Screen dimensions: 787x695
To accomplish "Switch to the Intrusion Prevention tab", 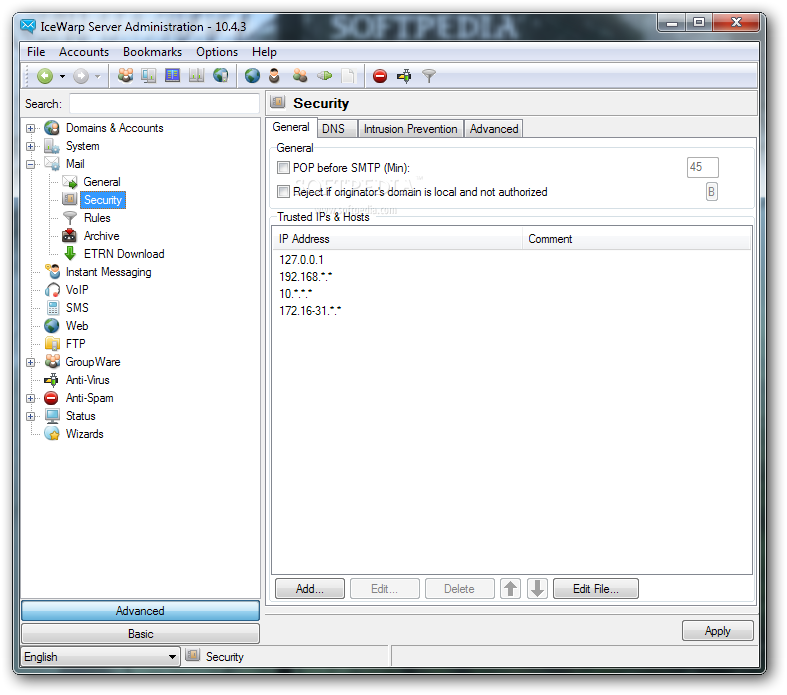I will [x=411, y=129].
